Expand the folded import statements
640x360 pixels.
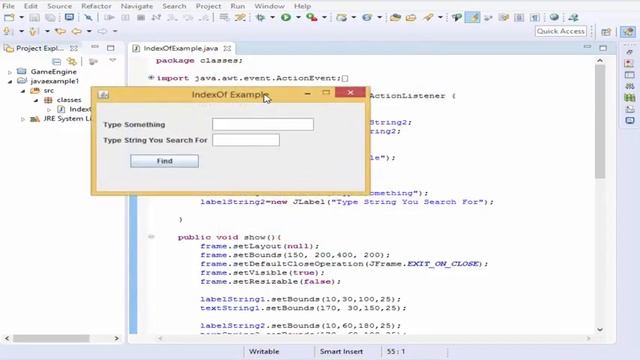click(151, 78)
